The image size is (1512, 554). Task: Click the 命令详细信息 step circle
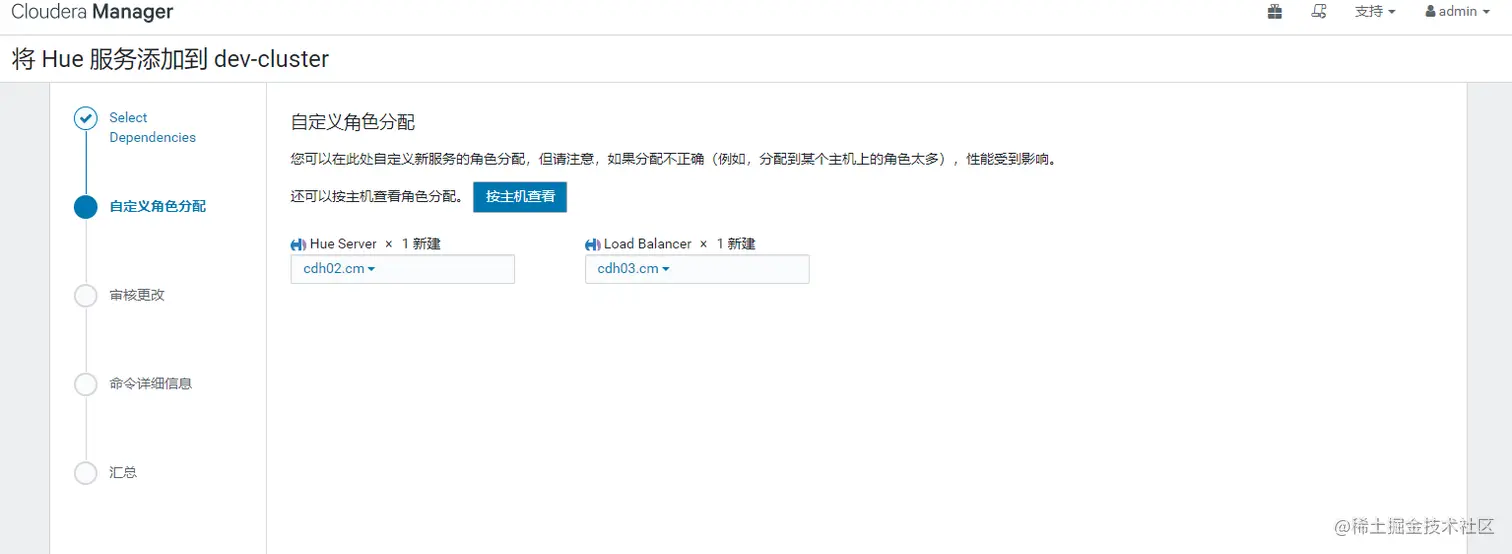[x=86, y=383]
